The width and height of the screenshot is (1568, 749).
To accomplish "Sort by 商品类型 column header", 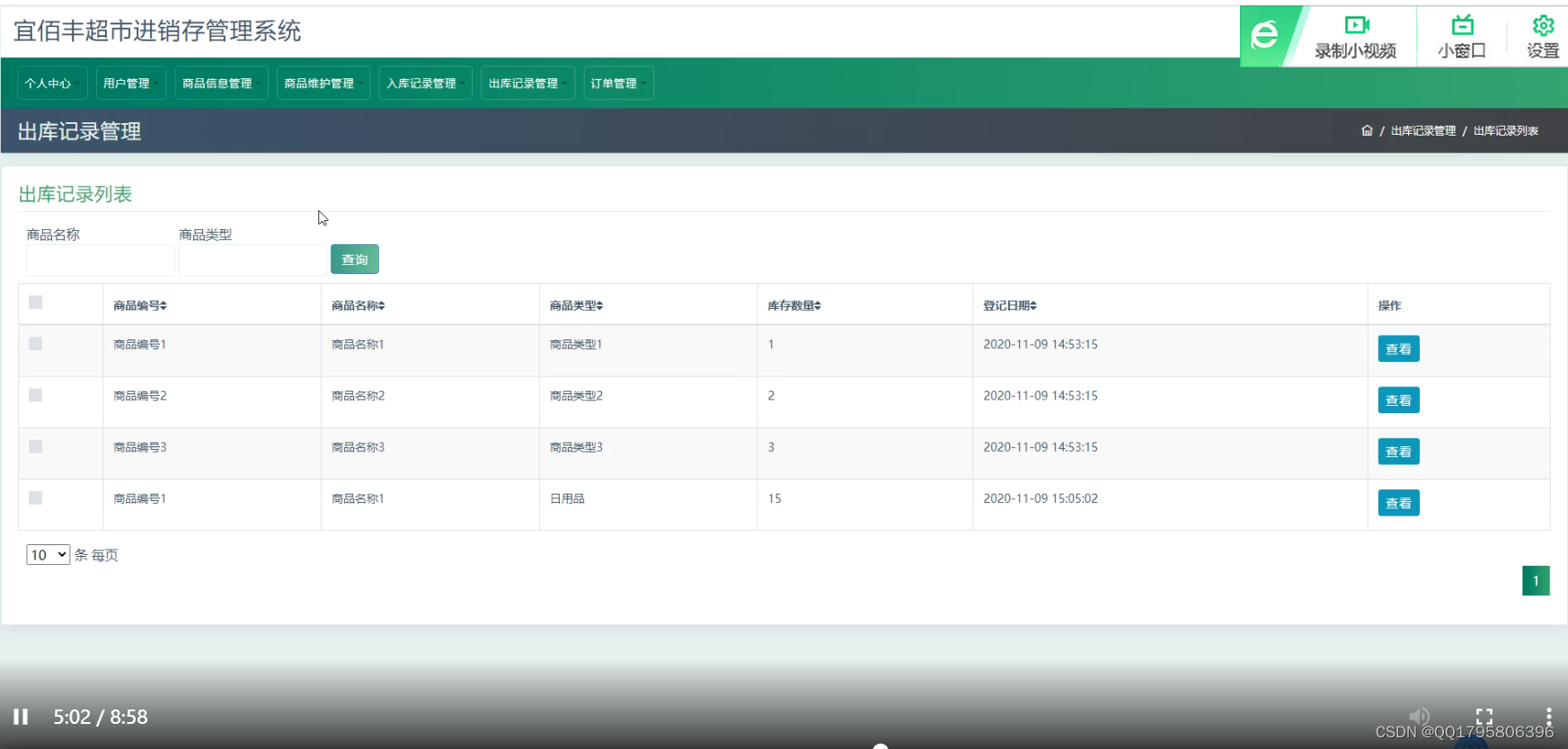I will point(576,305).
